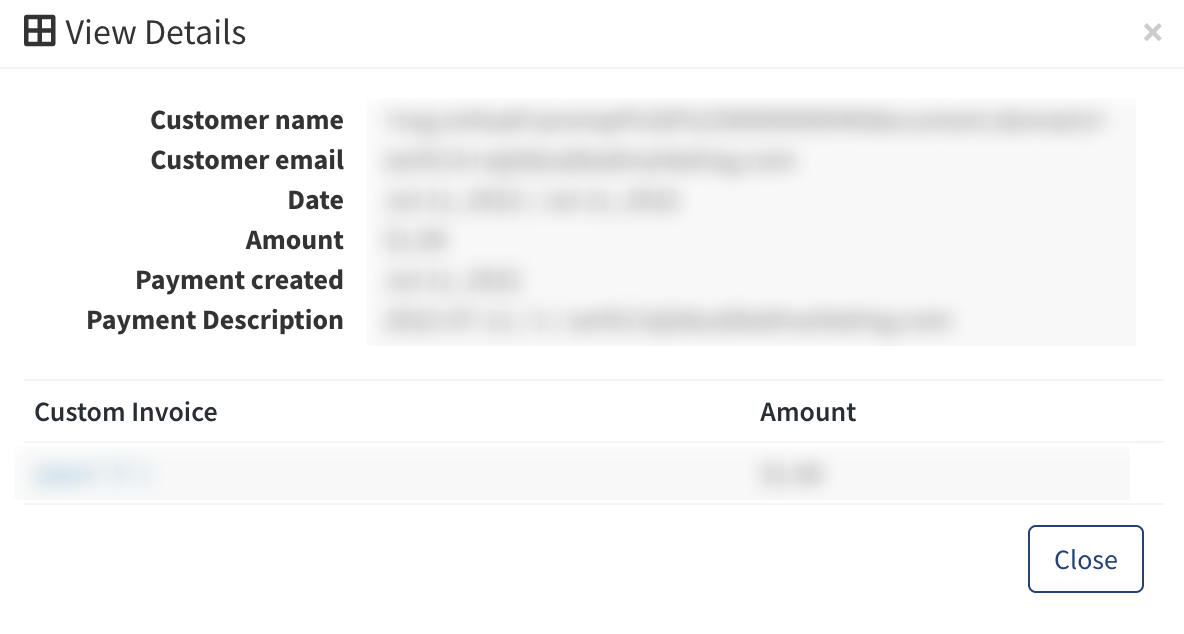The image size is (1184, 634).
Task: Dismiss the dialog with the top-right X
Action: point(1152,33)
